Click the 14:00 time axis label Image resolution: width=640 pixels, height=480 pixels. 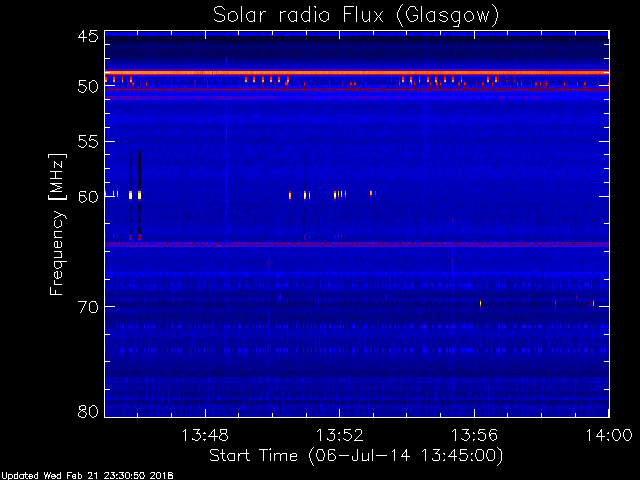(609, 435)
